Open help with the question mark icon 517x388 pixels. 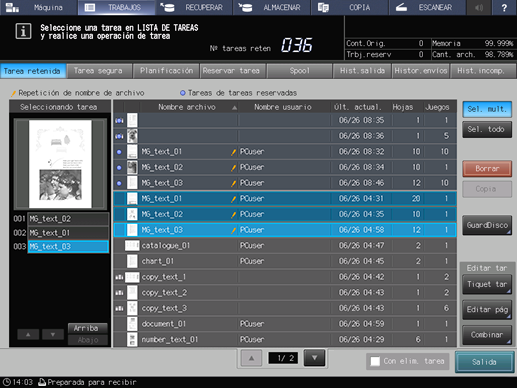click(504, 7)
